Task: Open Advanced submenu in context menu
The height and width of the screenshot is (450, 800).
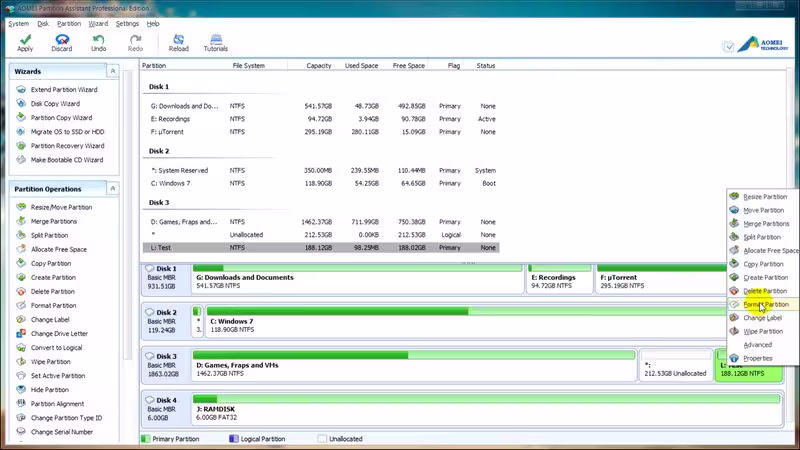Action: [763, 345]
